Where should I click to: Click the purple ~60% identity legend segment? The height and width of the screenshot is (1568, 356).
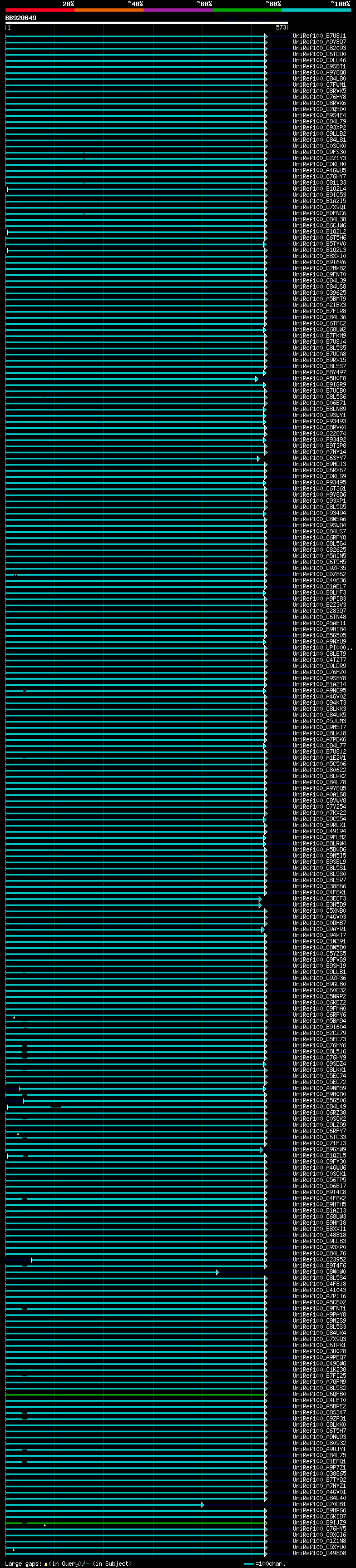click(x=179, y=11)
